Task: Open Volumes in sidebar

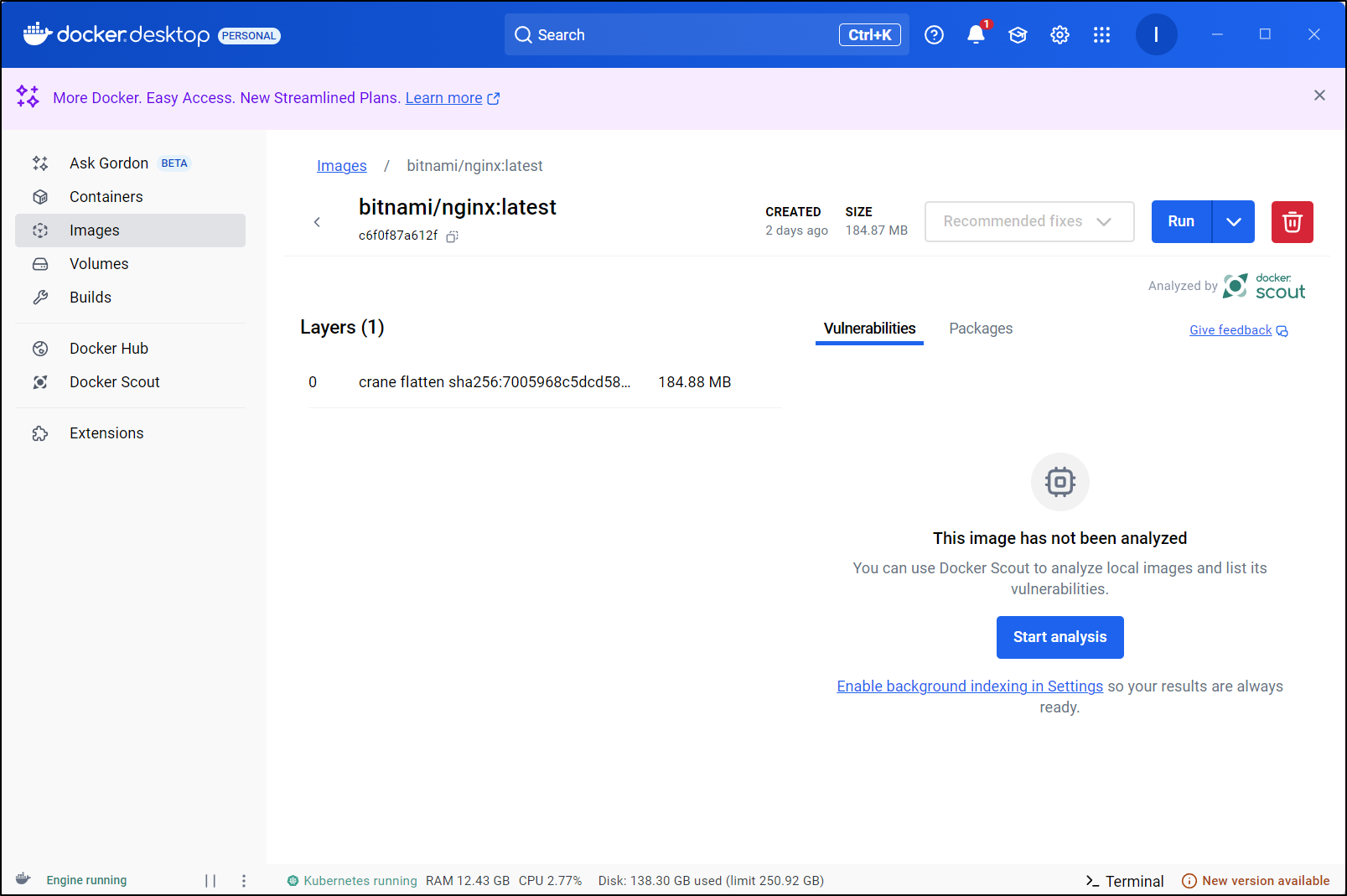Action: pos(130,264)
